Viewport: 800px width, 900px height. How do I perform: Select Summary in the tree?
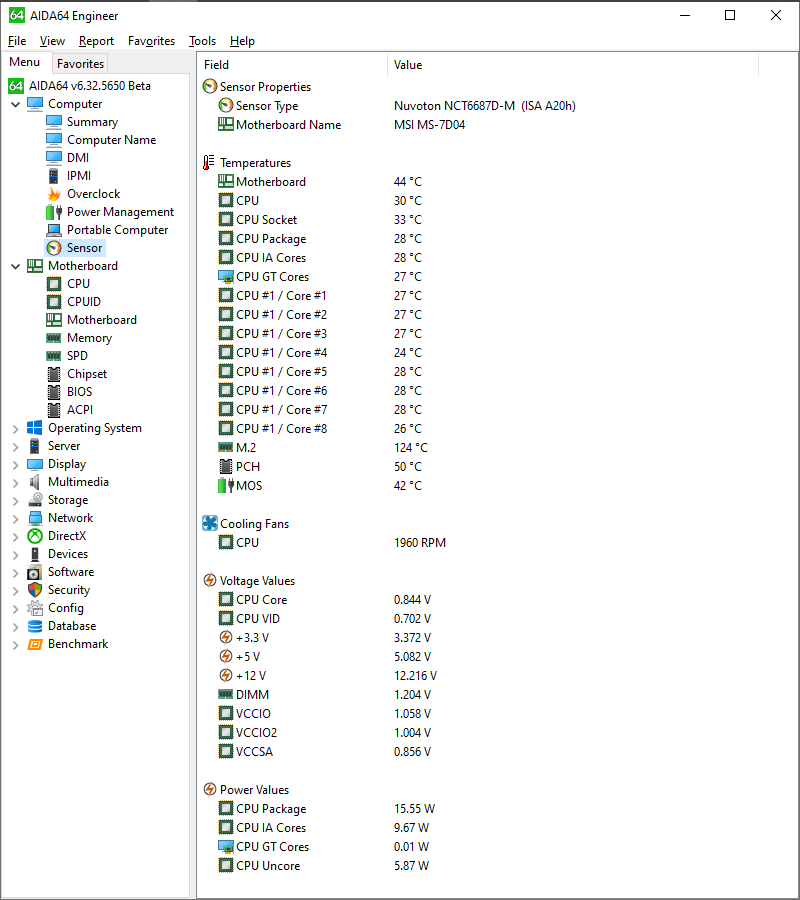click(x=92, y=122)
